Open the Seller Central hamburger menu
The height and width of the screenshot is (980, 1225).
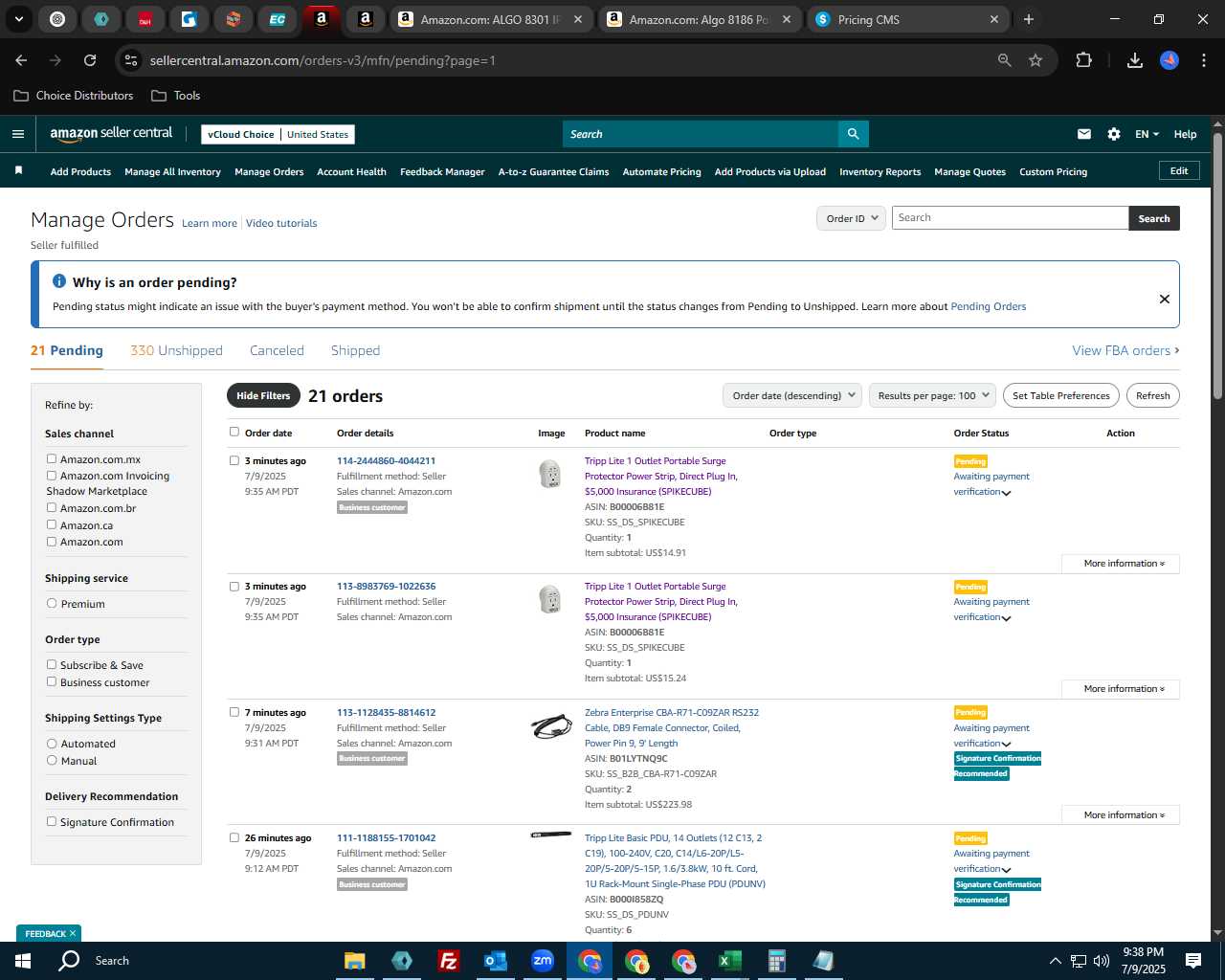(x=17, y=134)
